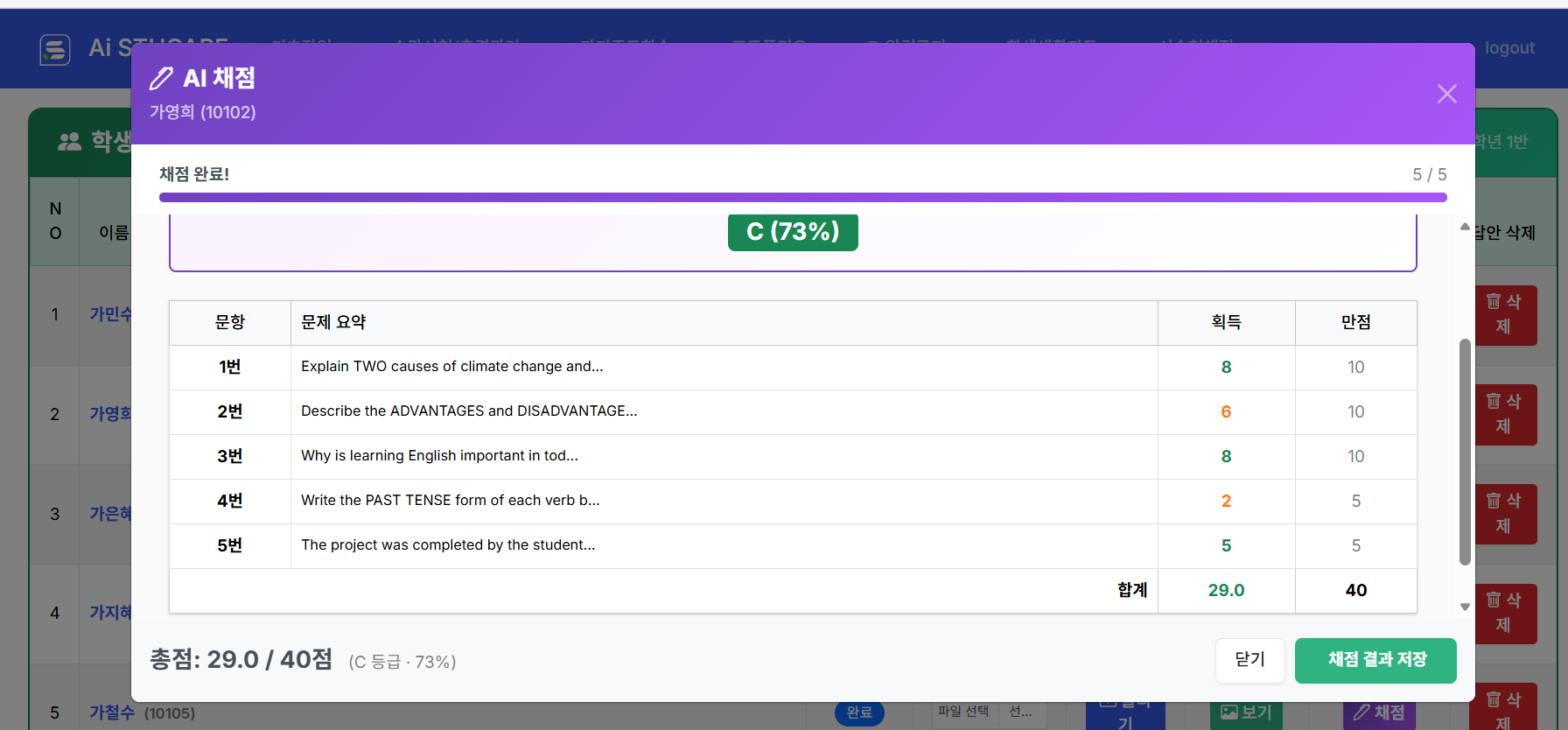Select question row 4번 about PAST TENSE
Viewport: 1568px width, 730px height.
(x=793, y=501)
